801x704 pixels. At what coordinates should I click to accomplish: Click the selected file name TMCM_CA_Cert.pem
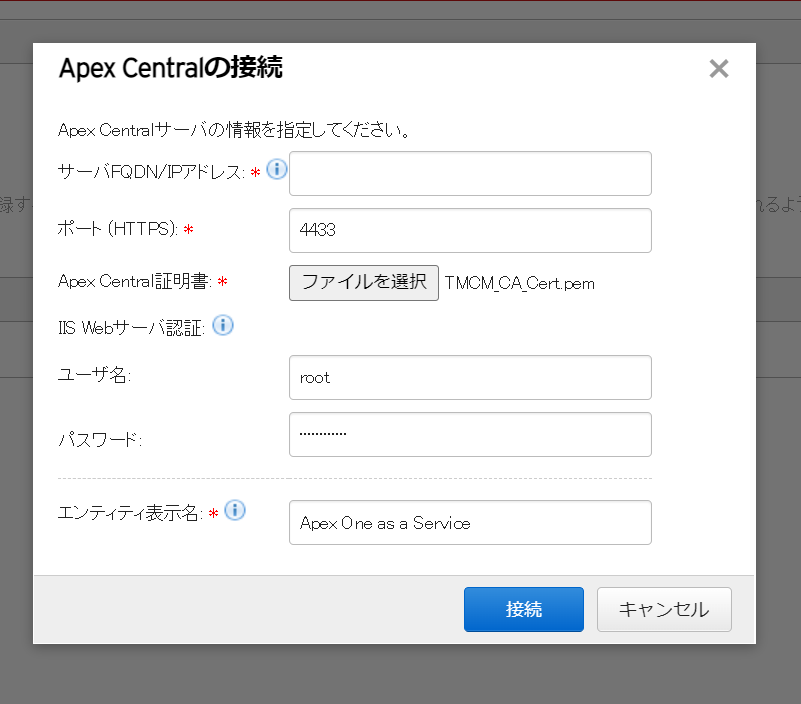coord(520,283)
